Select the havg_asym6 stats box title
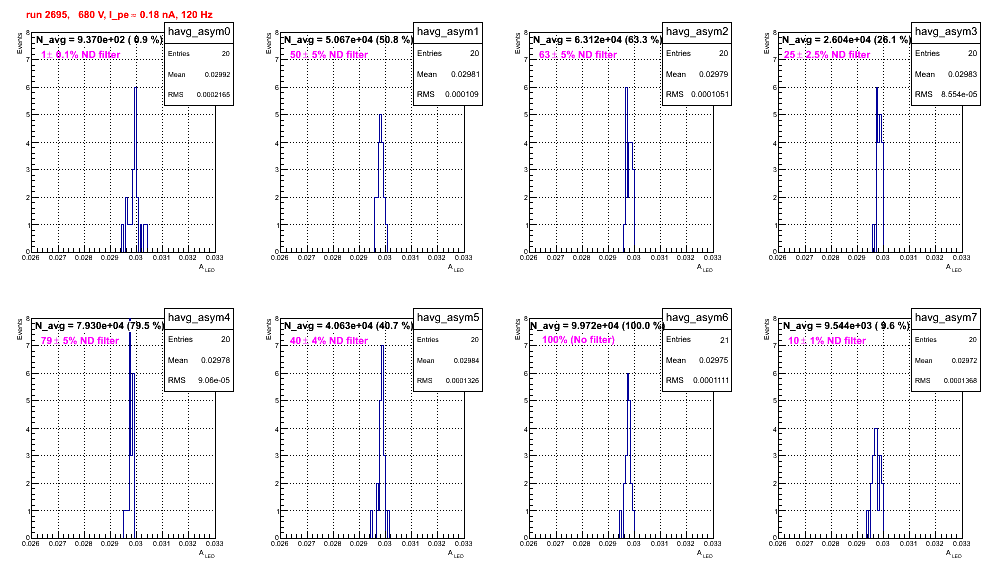 point(697,317)
